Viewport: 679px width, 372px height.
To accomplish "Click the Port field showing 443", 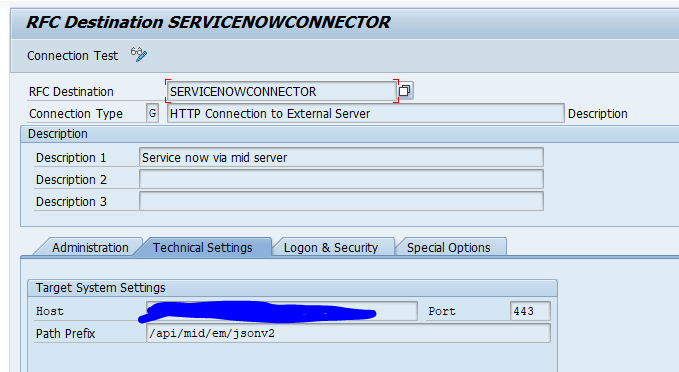I will point(530,311).
